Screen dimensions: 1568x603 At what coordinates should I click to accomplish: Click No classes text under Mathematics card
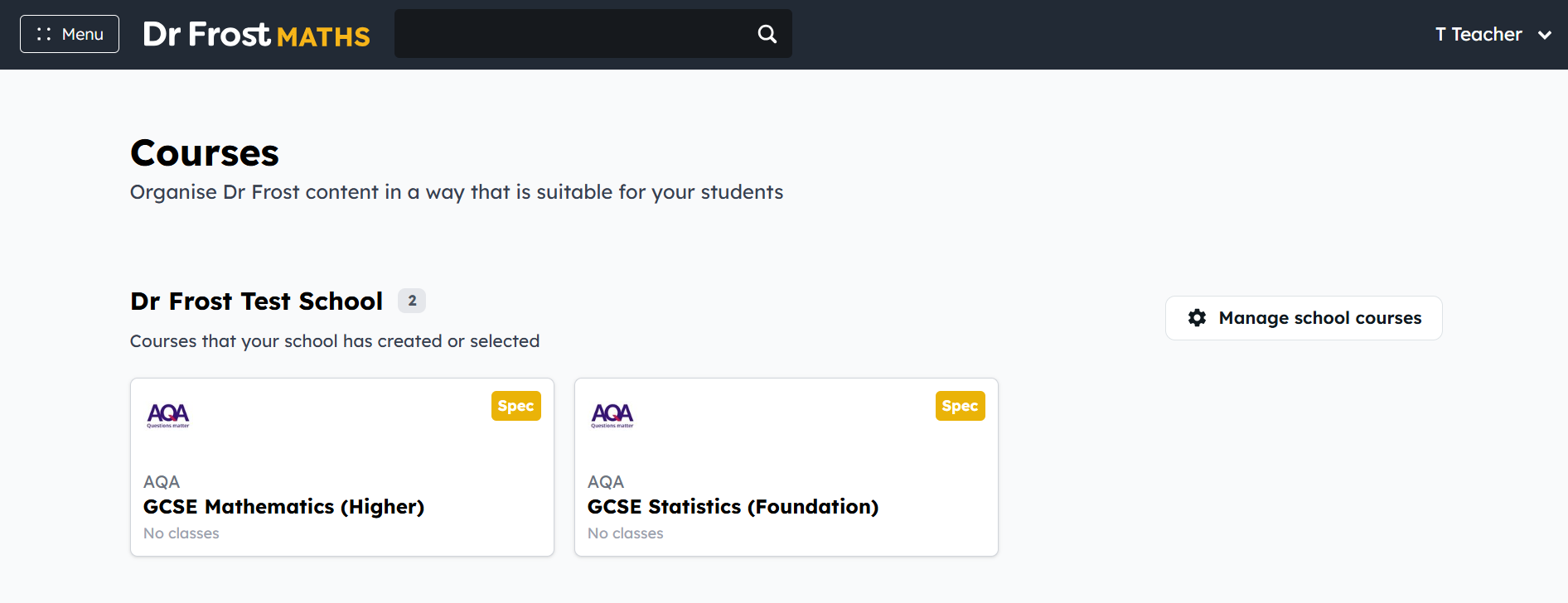(x=181, y=533)
